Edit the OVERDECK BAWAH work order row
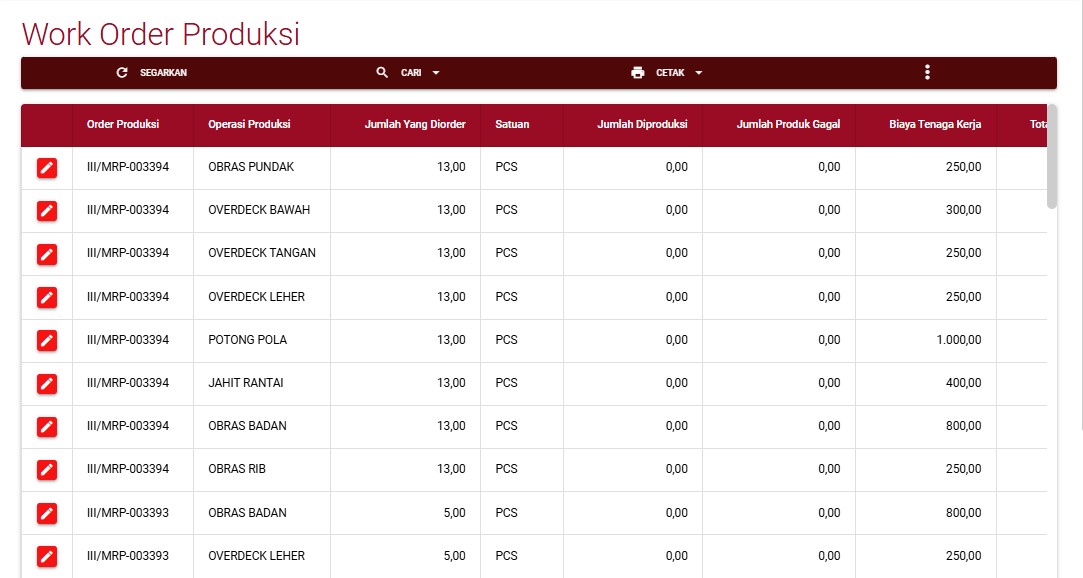The image size is (1083, 578). [x=47, y=211]
